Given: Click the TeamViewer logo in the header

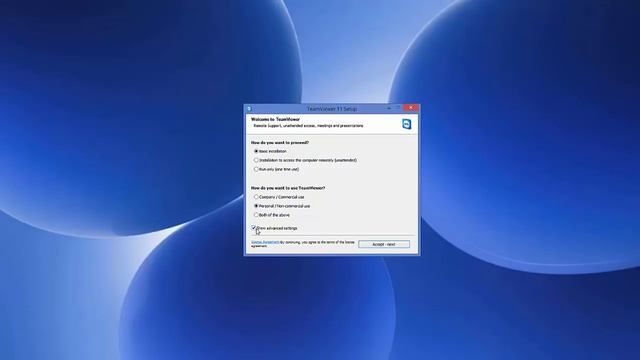Looking at the screenshot, I should click(407, 124).
